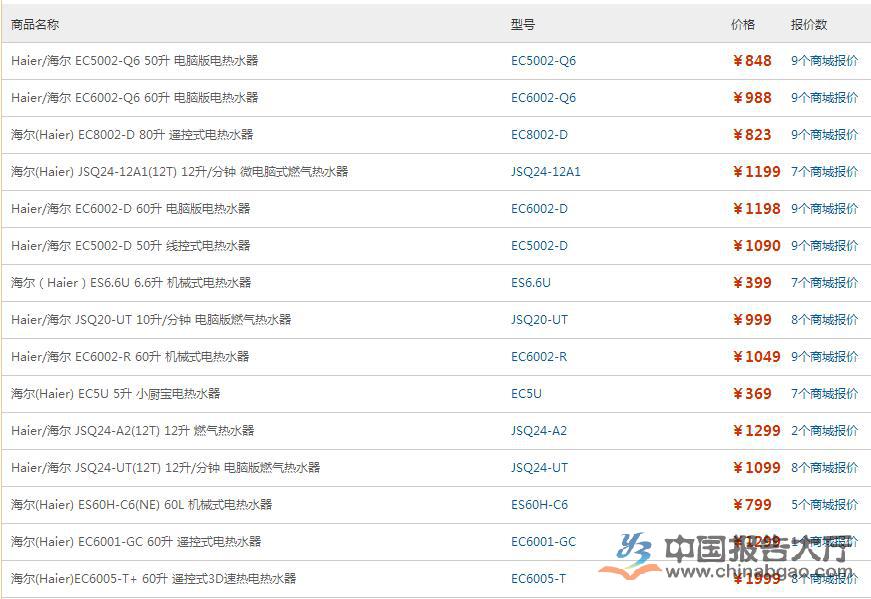View 8个商城报价 for the JSQ24-UT row
This screenshot has width=871, height=599.
tap(824, 467)
